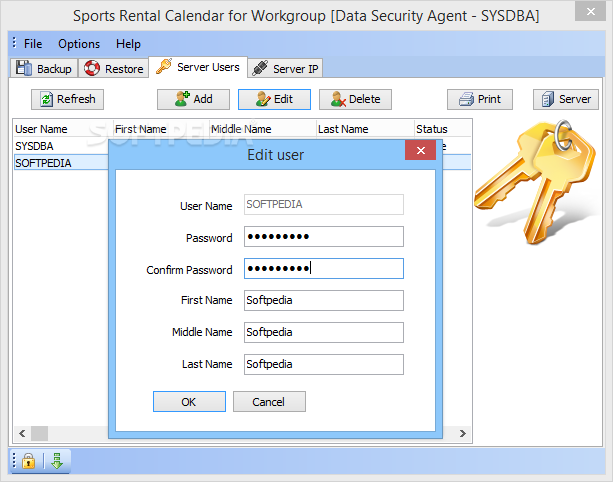Image resolution: width=613 pixels, height=482 pixels.
Task: Sort by Middle Name column header
Action: [x=262, y=129]
